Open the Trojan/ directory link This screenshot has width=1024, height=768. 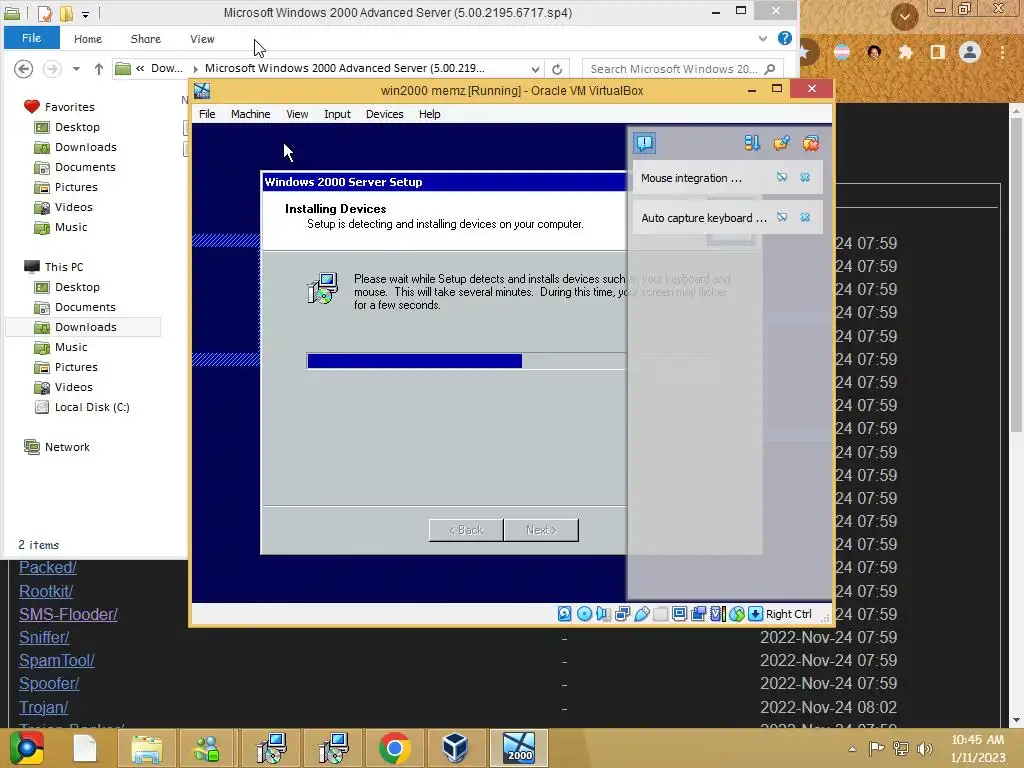tap(43, 707)
